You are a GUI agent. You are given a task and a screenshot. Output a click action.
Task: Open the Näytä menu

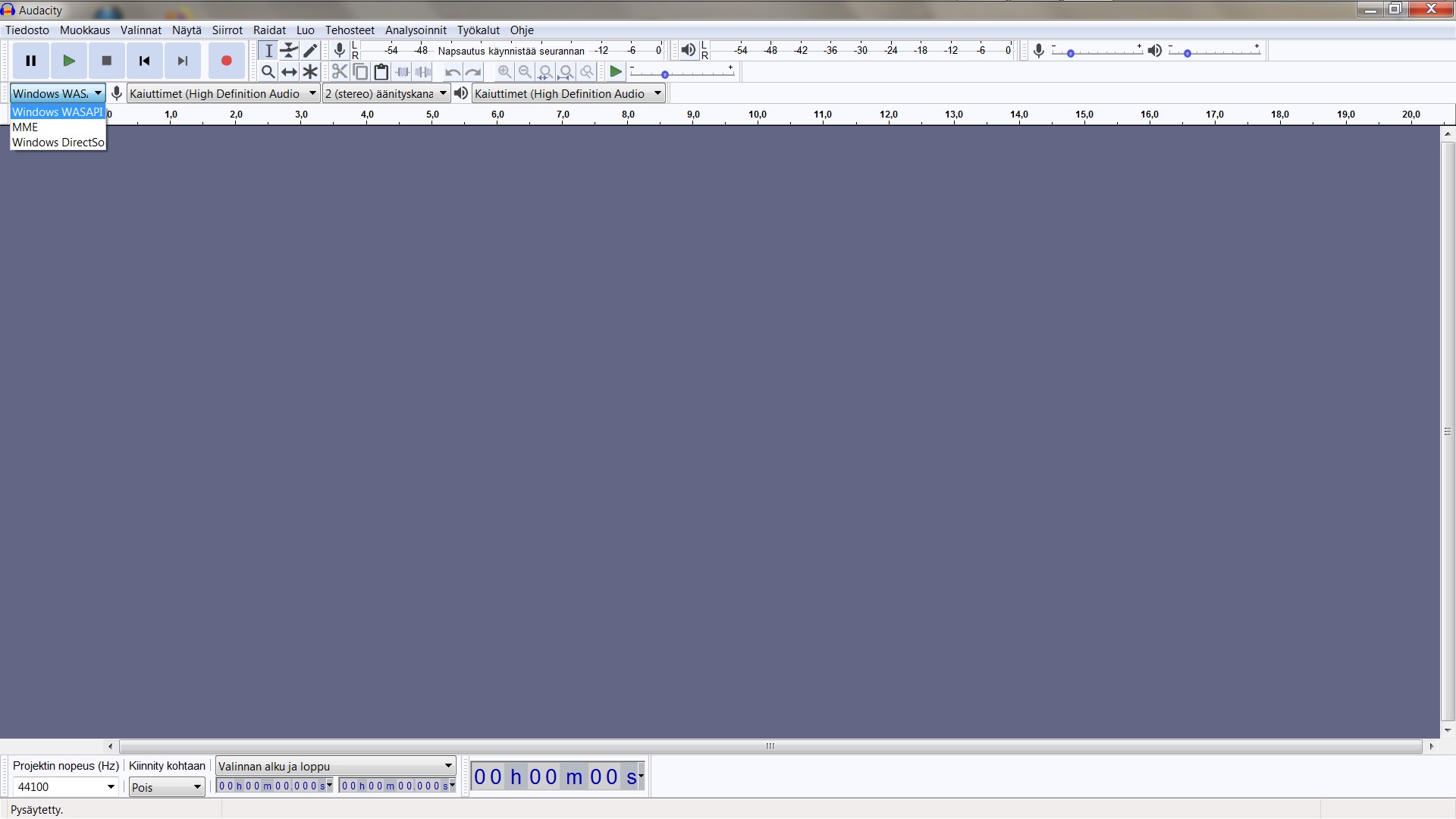[x=187, y=30]
